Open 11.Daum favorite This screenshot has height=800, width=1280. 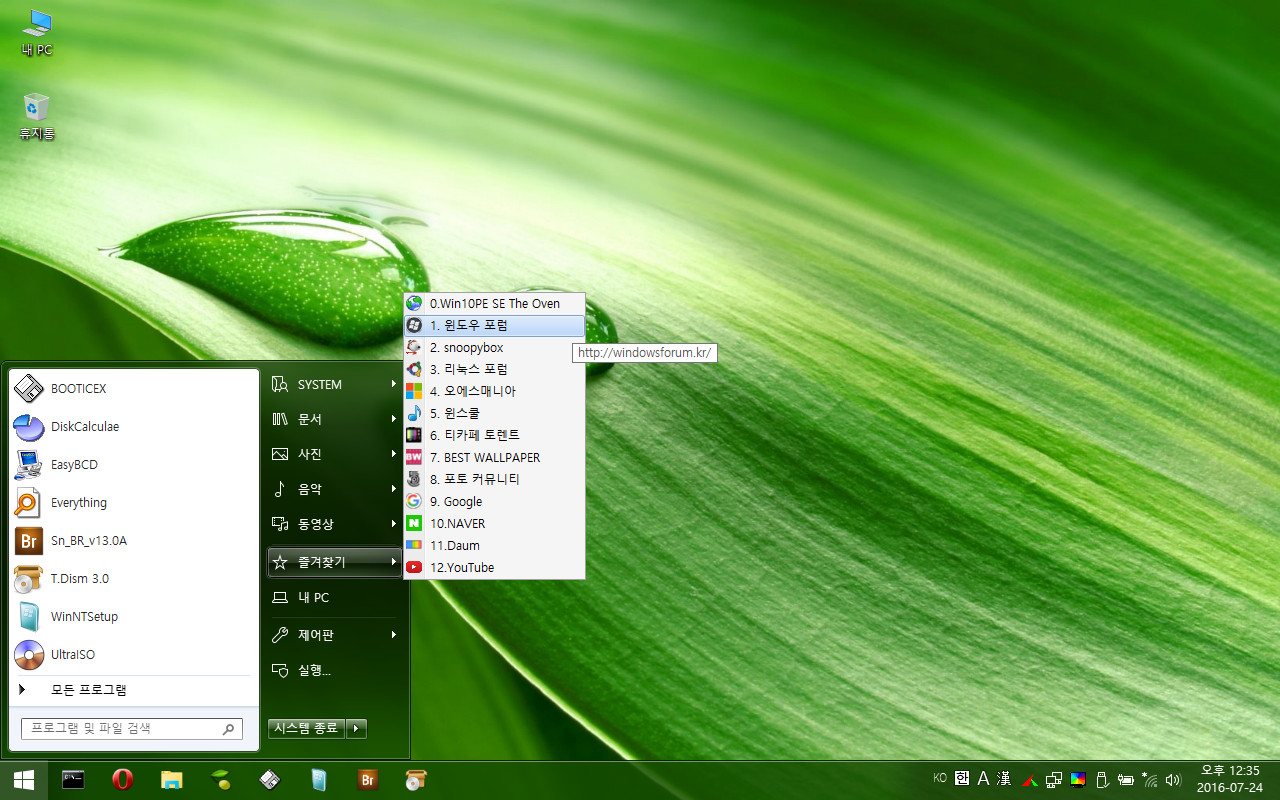[x=494, y=545]
